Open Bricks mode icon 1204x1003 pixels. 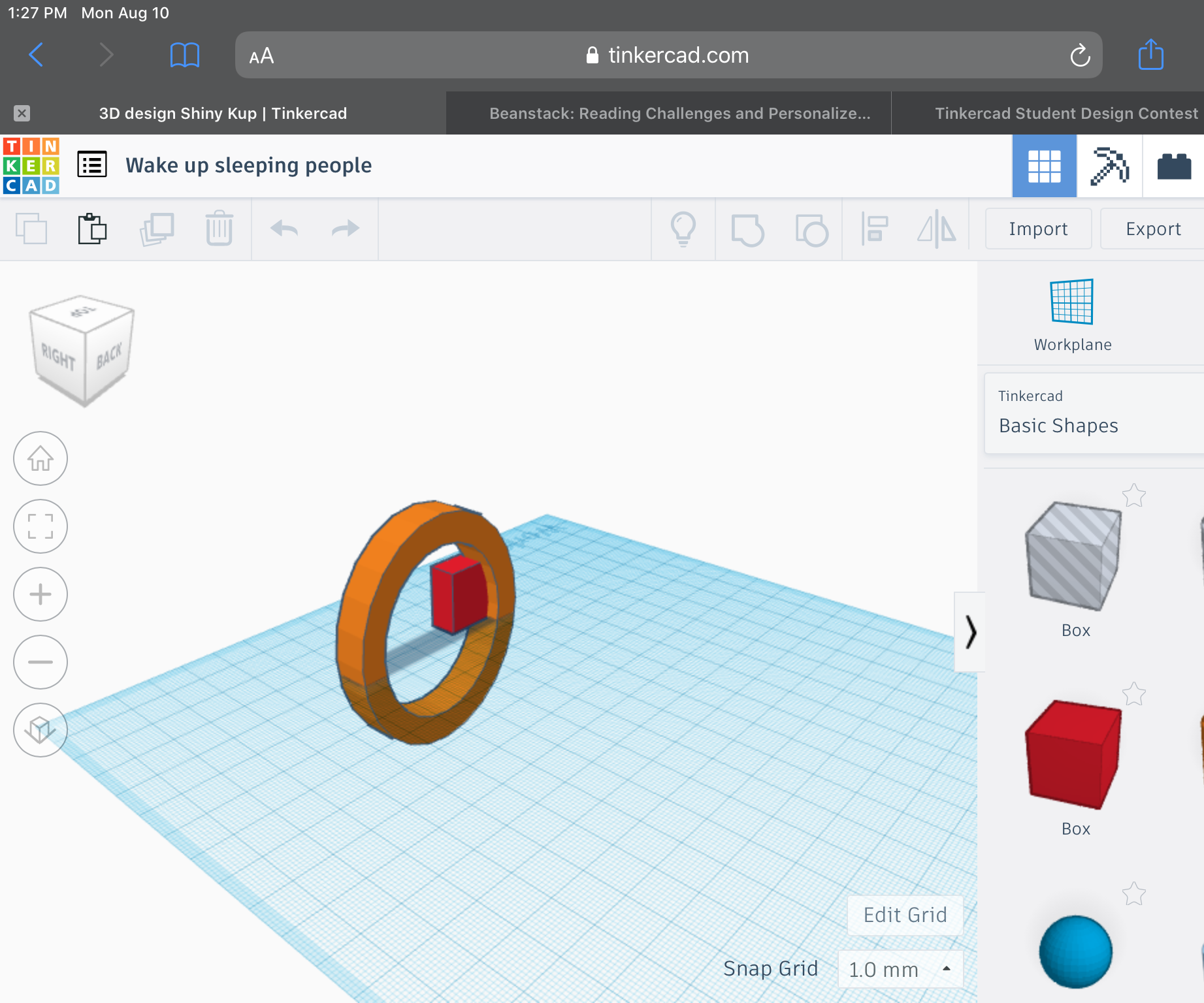[1174, 166]
